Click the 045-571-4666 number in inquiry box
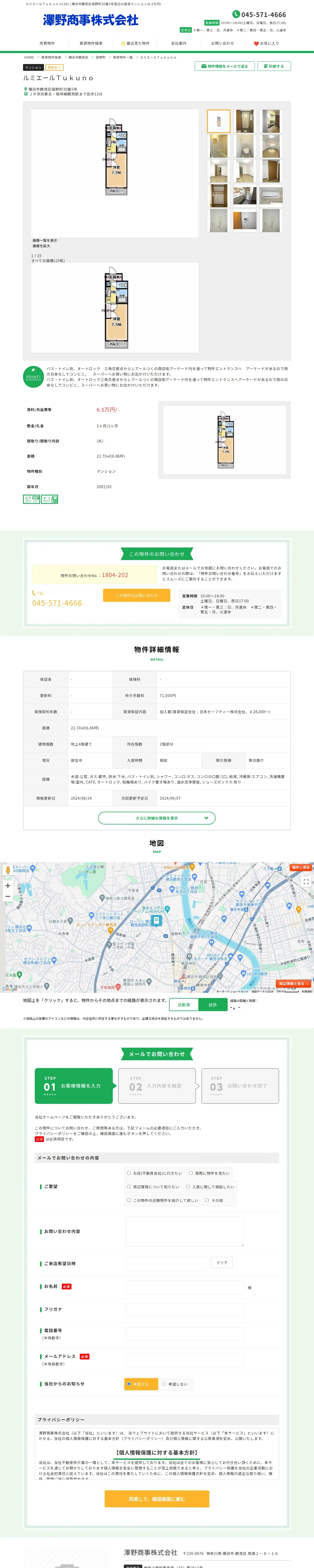Image resolution: width=314 pixels, height=1568 pixels. click(x=57, y=603)
